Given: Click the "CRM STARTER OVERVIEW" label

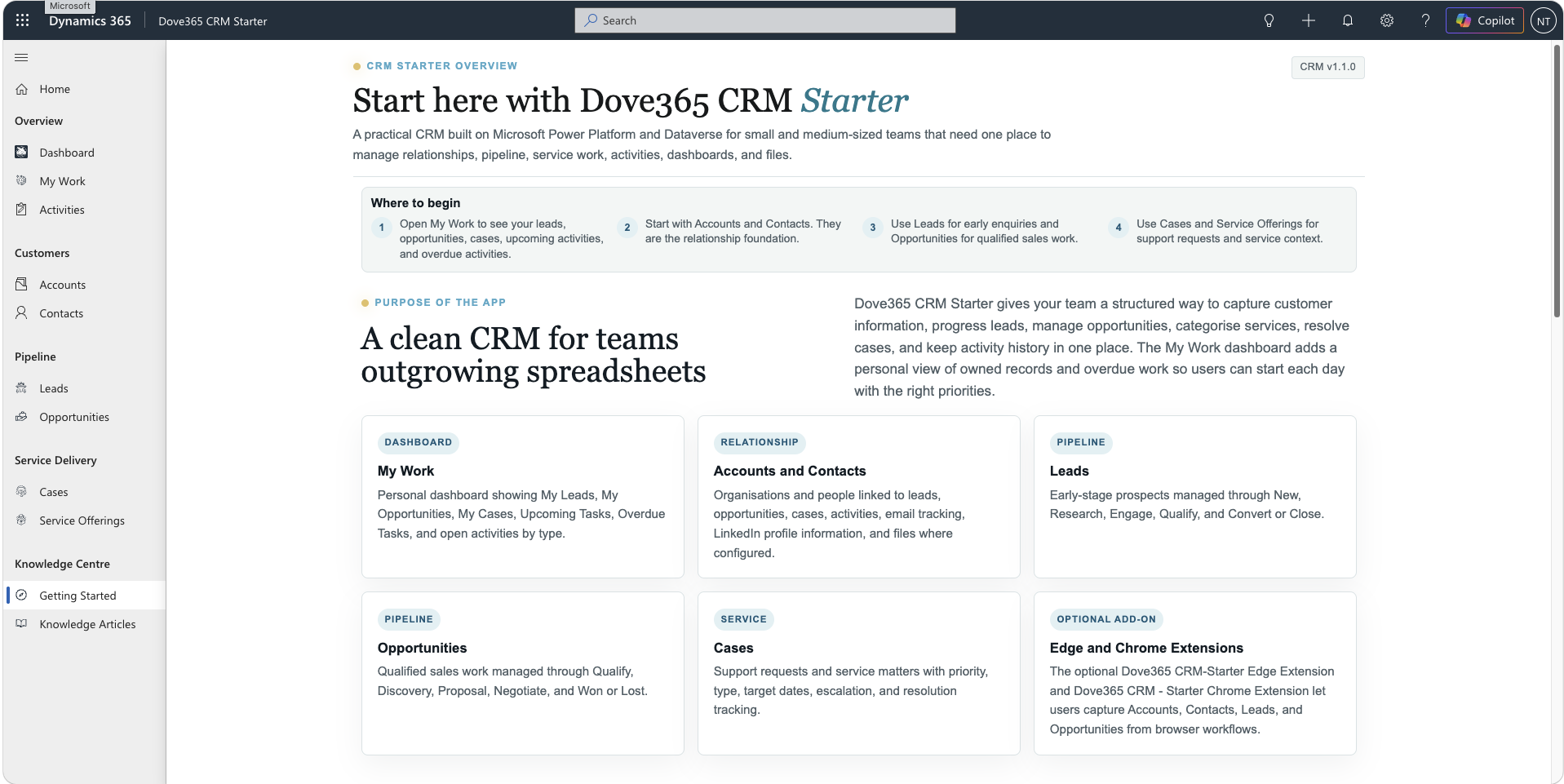Looking at the screenshot, I should pos(442,65).
